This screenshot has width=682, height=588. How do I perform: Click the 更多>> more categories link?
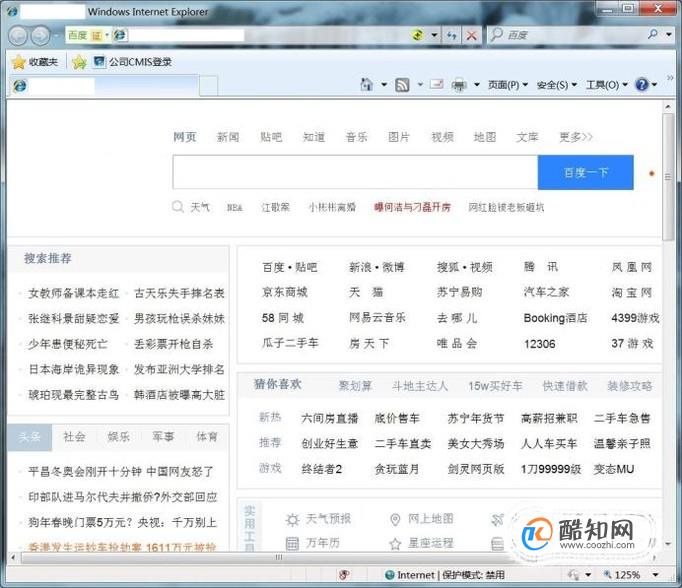click(575, 137)
